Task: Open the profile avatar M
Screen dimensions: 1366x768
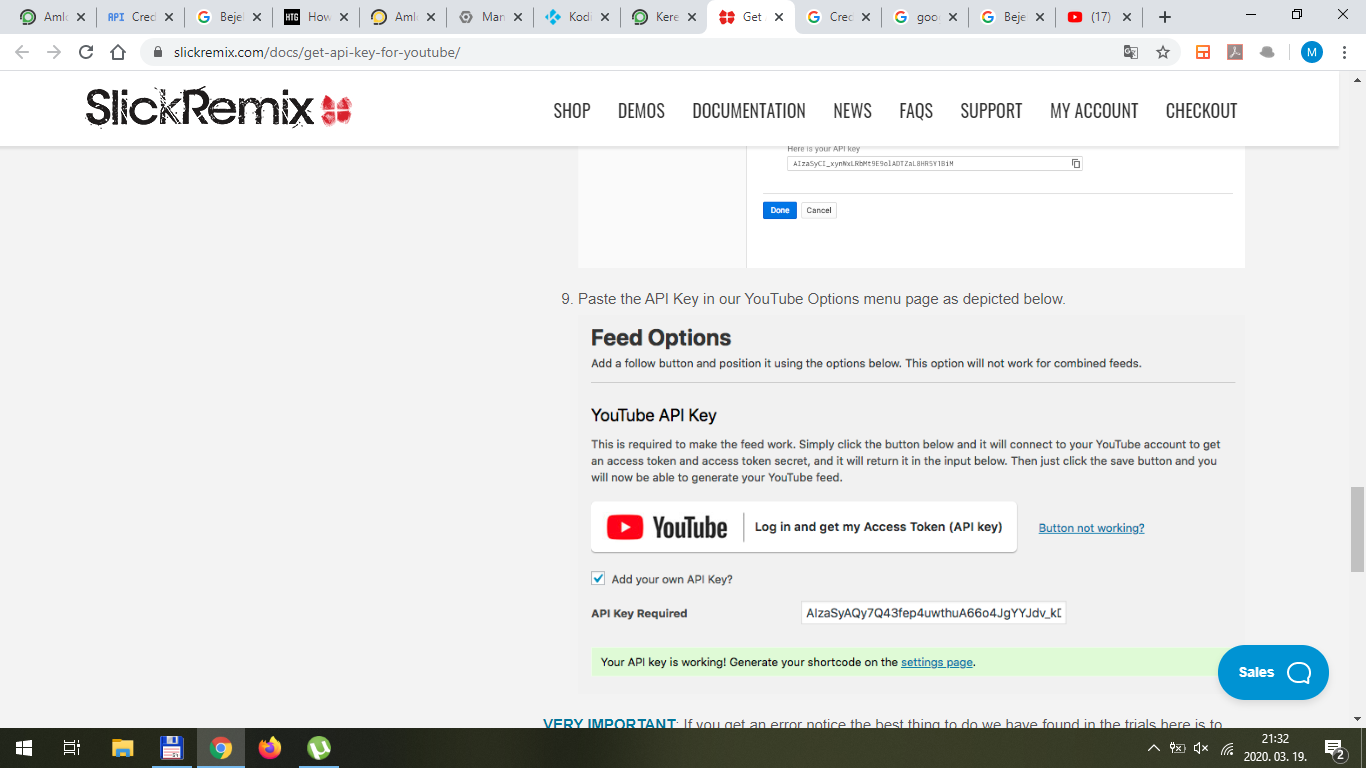Action: 1311,52
